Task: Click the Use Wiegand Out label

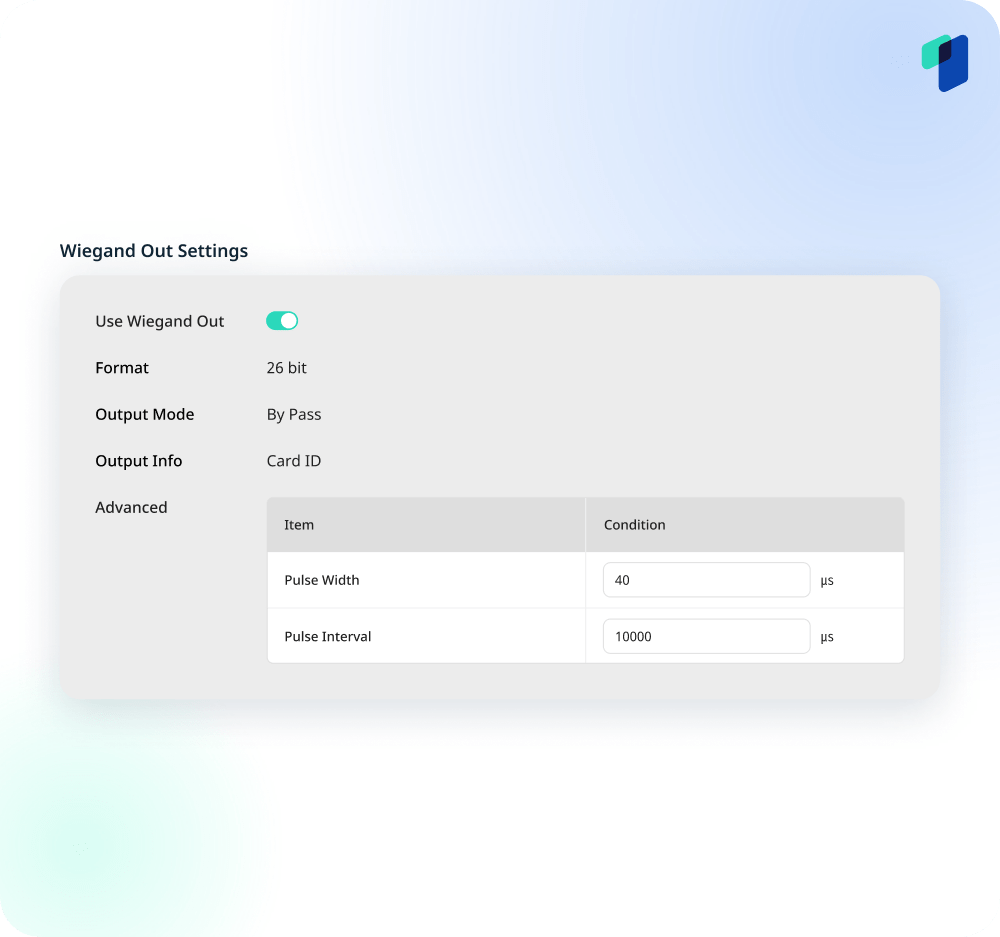Action: tap(159, 321)
